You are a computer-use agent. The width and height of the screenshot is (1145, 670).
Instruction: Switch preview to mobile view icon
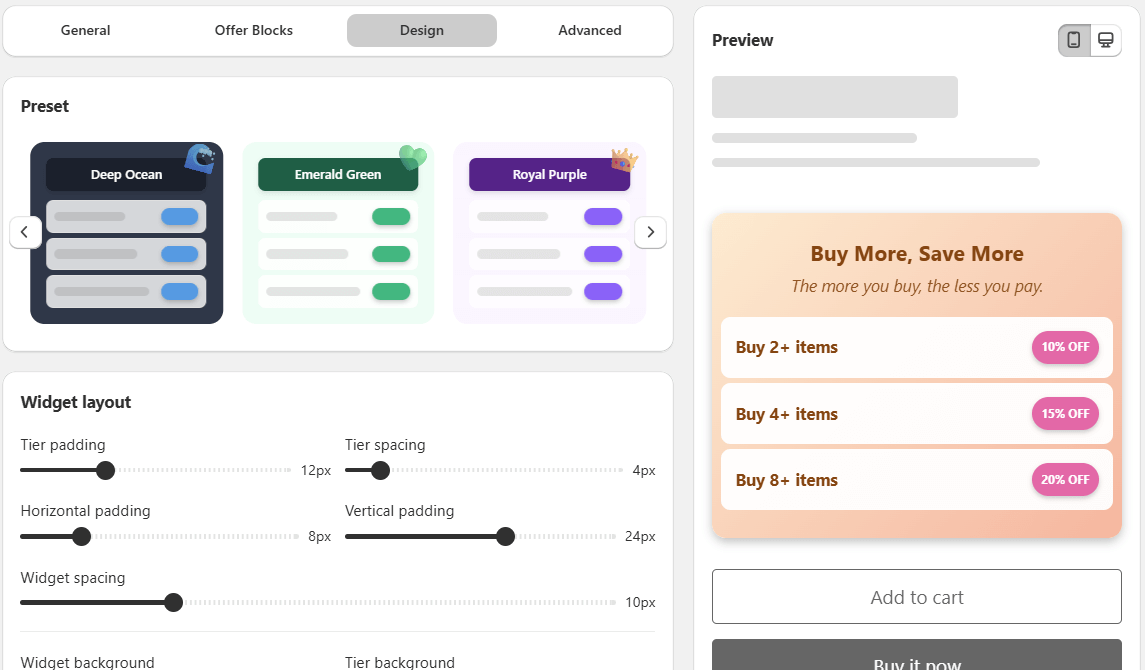[1073, 39]
